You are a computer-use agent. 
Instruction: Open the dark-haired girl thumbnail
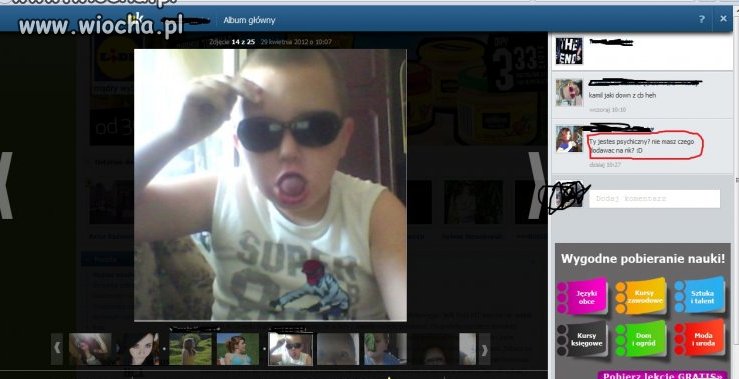142,349
